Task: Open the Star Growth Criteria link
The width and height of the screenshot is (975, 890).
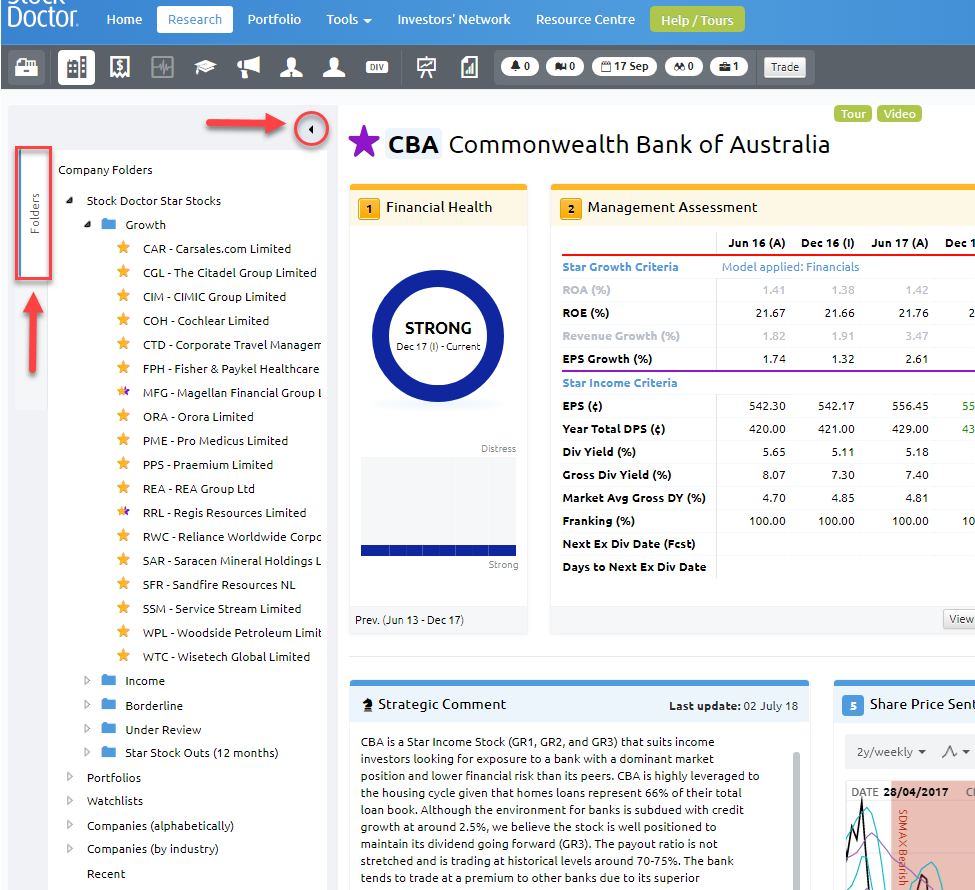Action: (x=620, y=267)
